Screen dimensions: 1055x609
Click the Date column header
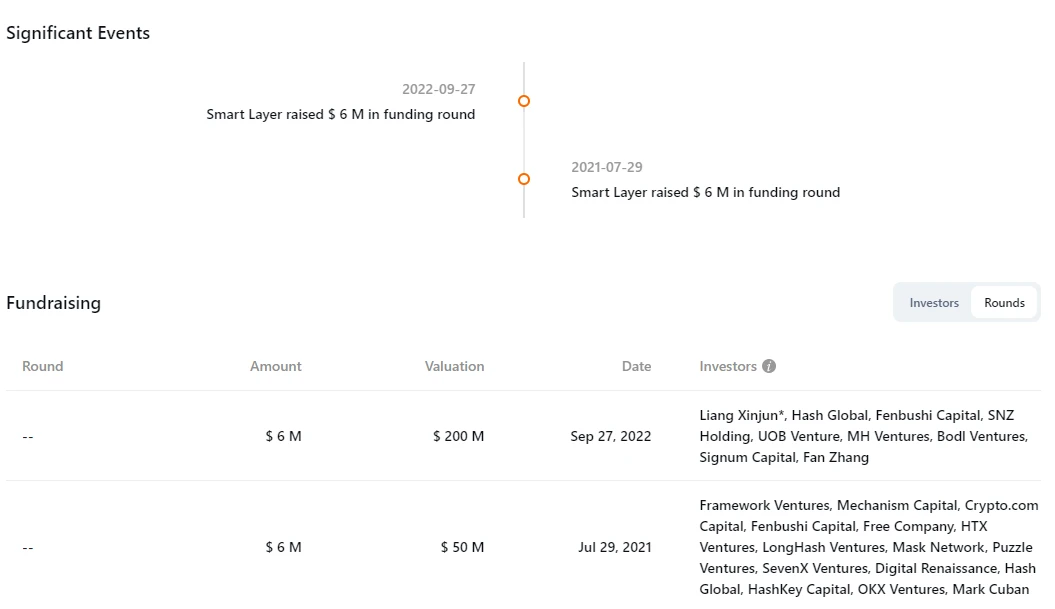coord(636,366)
